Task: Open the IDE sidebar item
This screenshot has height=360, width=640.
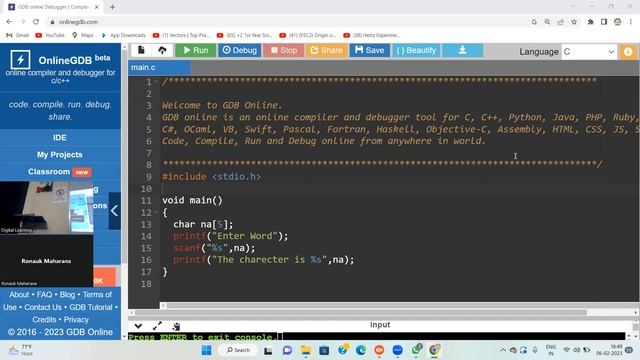Action: tap(60, 138)
